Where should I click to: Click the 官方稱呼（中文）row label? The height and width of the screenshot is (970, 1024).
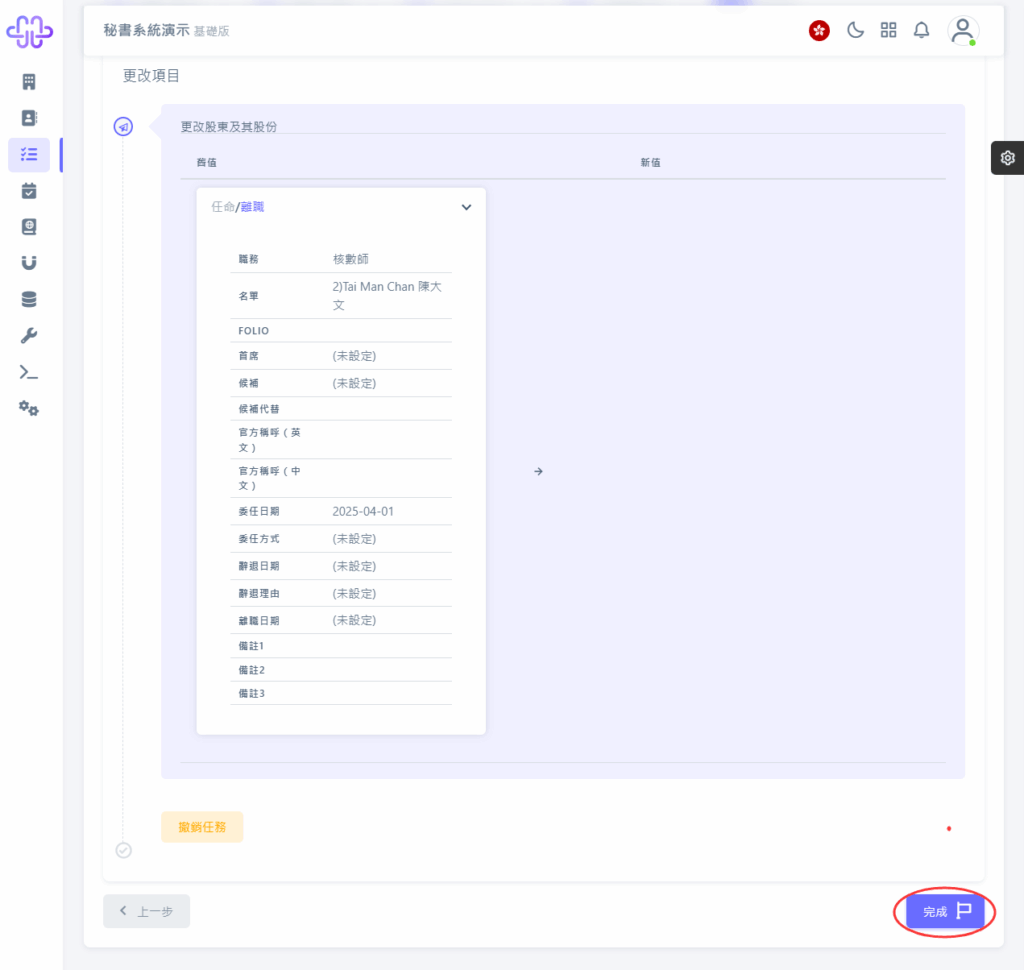[269, 478]
